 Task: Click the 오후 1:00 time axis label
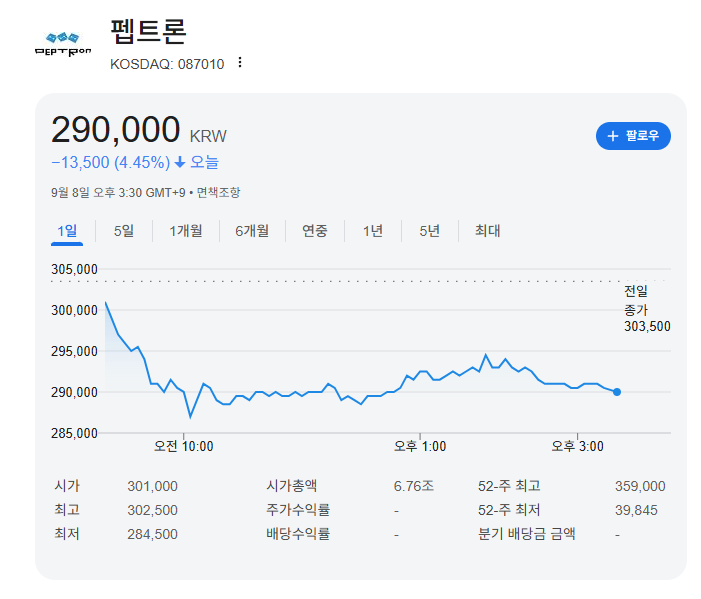(420, 446)
